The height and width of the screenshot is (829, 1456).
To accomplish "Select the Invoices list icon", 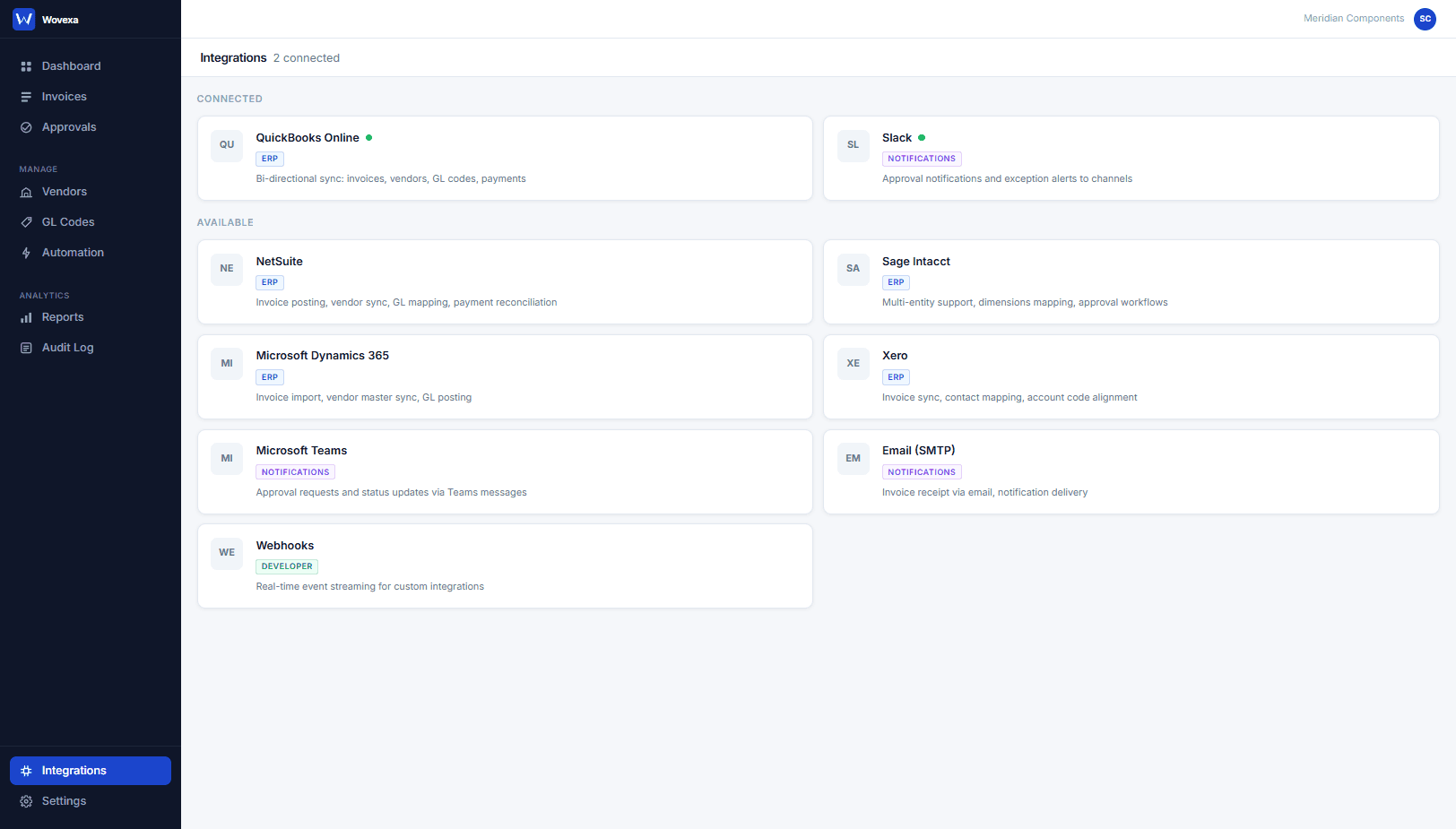I will tap(27, 96).
